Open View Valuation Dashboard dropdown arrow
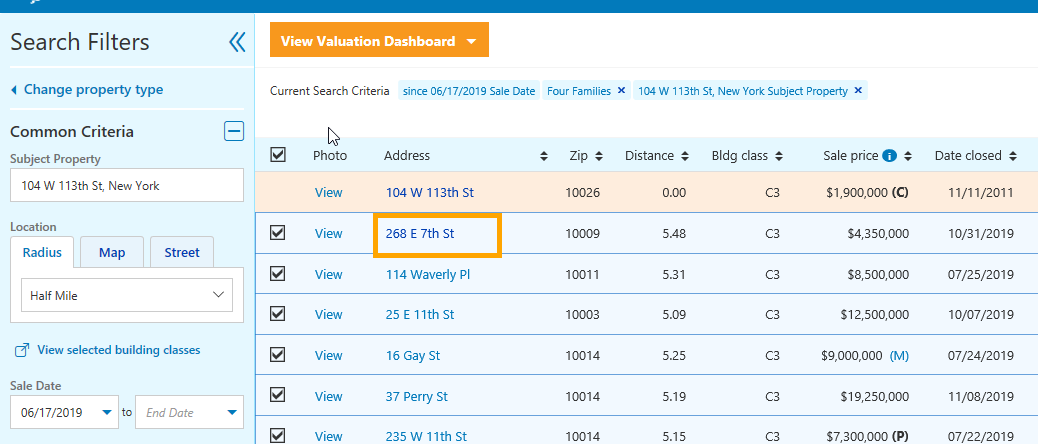The width and height of the screenshot is (1038, 444). [471, 41]
